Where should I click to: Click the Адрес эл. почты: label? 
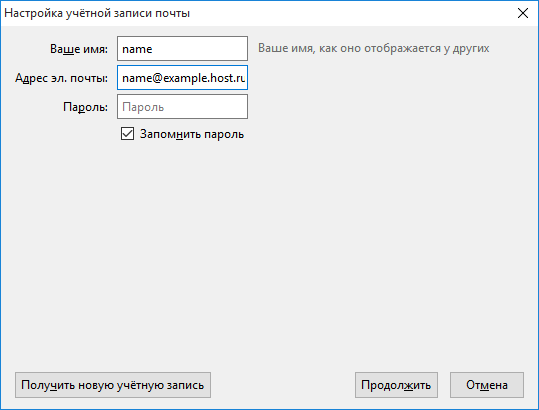click(x=61, y=78)
